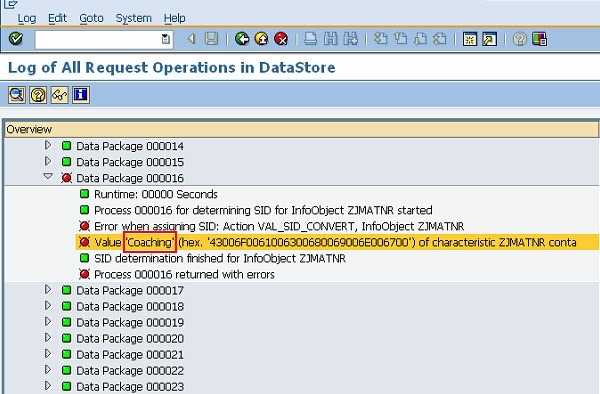Expand Data Package 000018 node
The width and height of the screenshot is (600, 394).
click(48, 306)
